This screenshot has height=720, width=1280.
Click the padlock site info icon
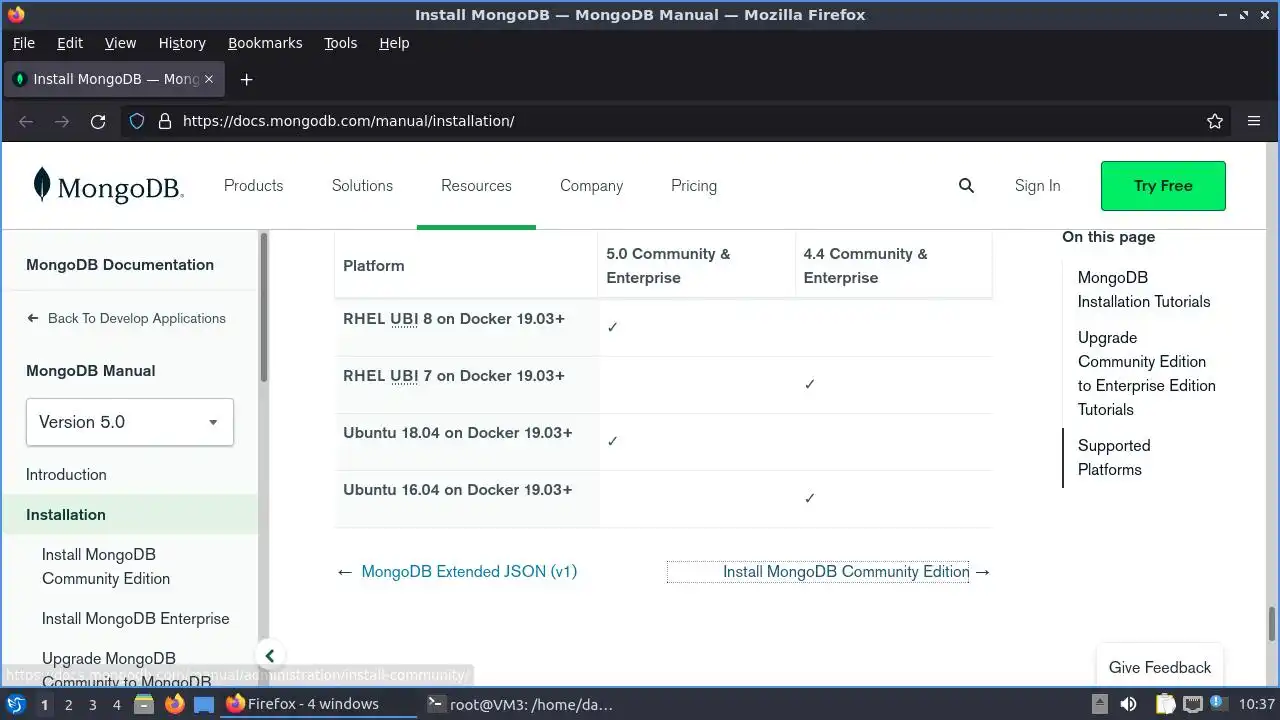[x=165, y=121]
